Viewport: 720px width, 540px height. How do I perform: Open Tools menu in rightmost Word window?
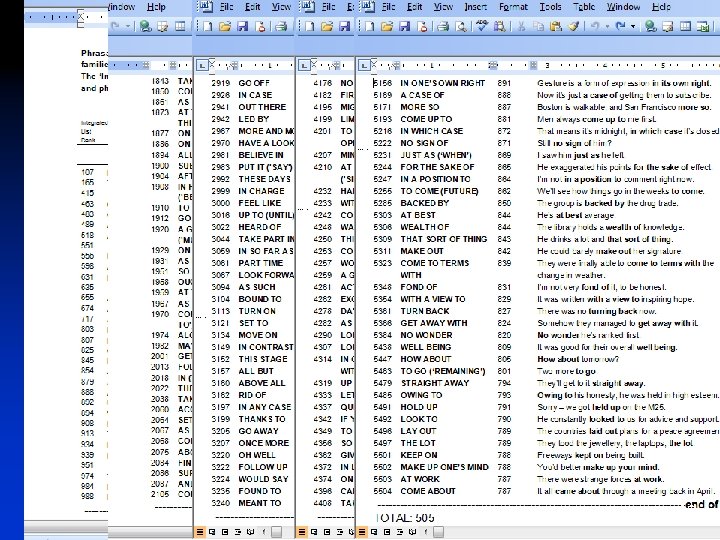coord(550,7)
